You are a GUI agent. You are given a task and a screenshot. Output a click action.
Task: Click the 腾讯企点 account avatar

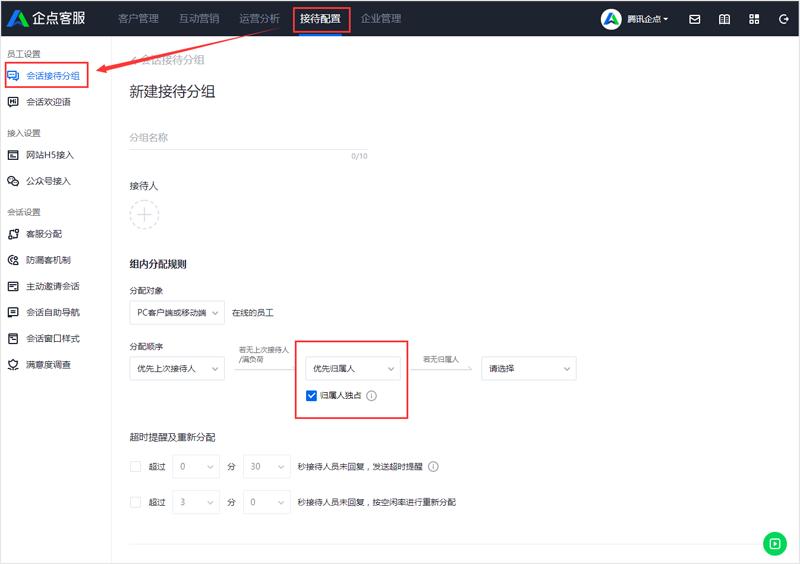[611, 19]
